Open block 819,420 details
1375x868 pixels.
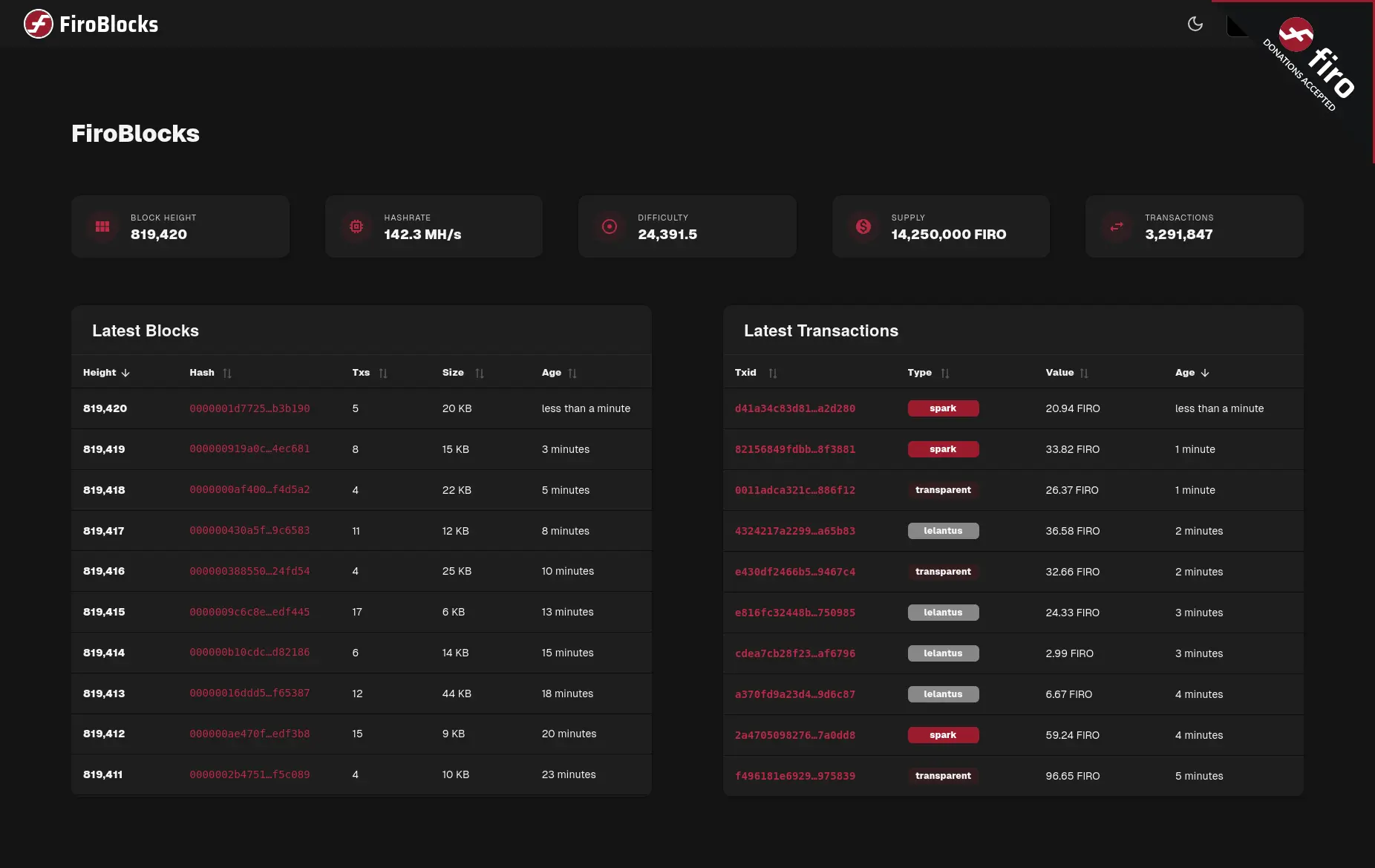105,408
